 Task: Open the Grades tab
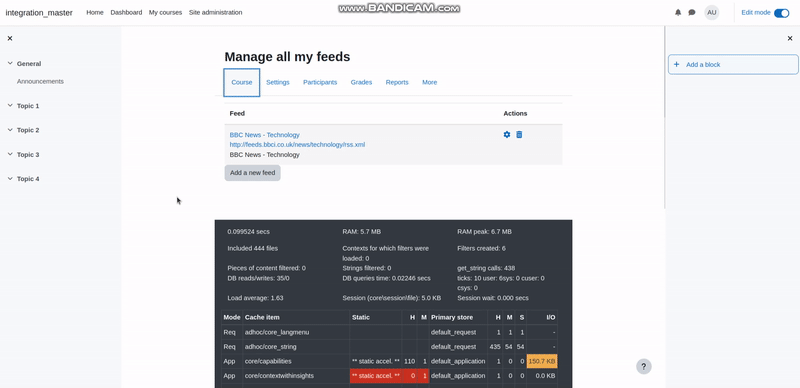(x=361, y=82)
